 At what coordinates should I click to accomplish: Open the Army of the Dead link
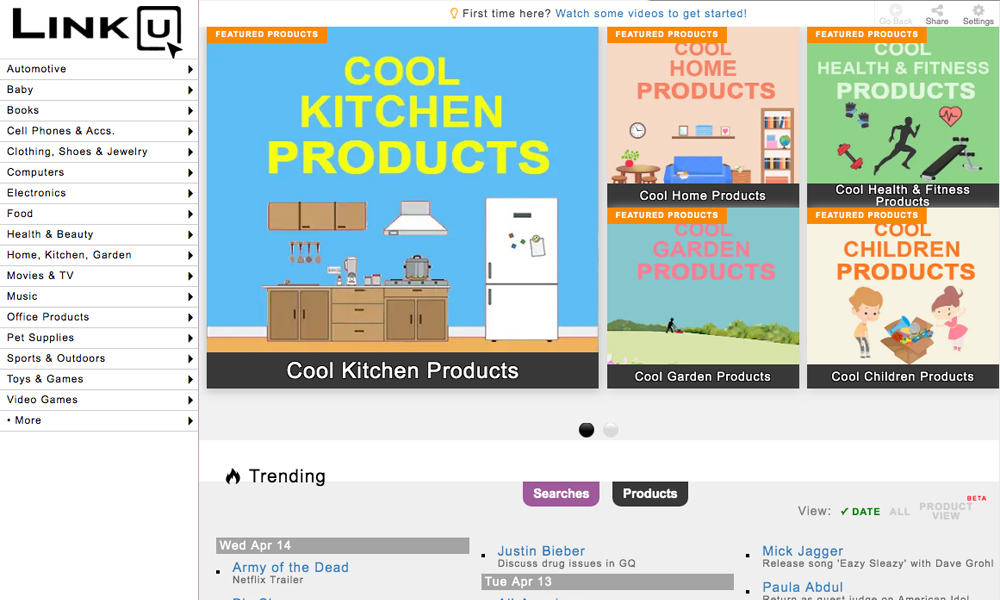coord(290,567)
